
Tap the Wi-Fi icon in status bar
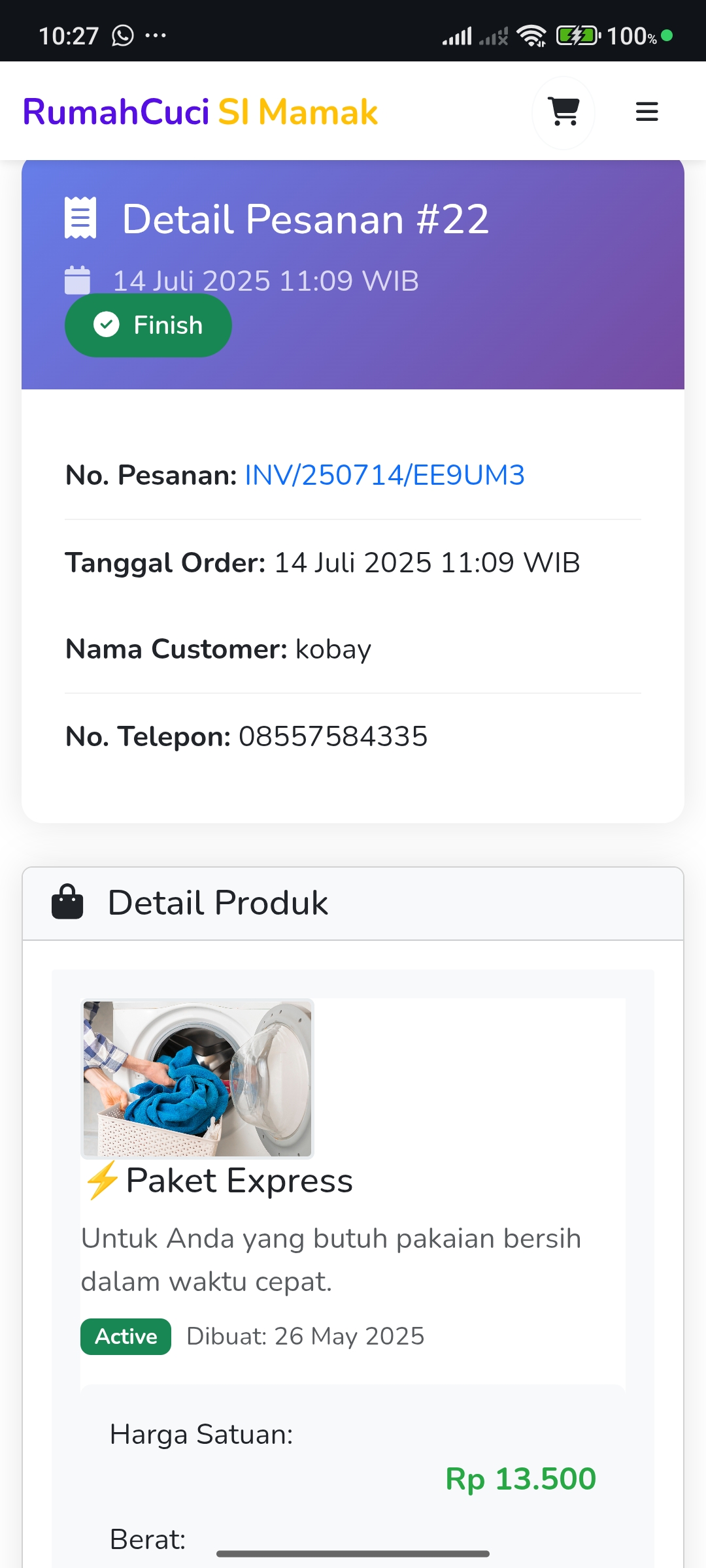point(531,35)
